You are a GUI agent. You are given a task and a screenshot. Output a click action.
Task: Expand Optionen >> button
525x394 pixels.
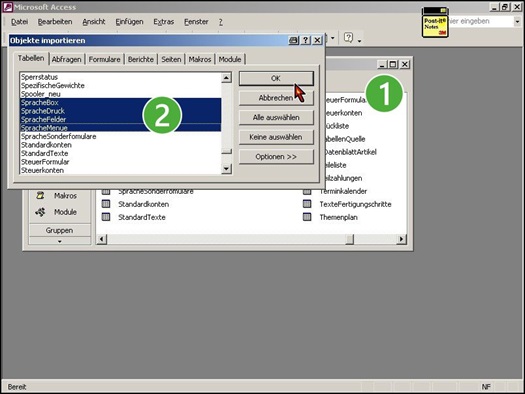276,157
